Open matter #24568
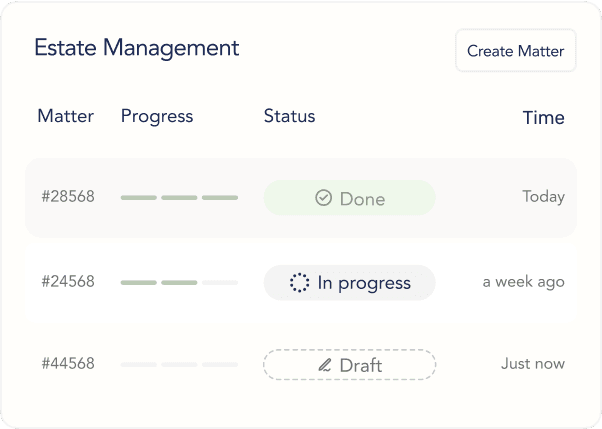Image resolution: width=602 pixels, height=429 pixels. pyautogui.click(x=68, y=282)
